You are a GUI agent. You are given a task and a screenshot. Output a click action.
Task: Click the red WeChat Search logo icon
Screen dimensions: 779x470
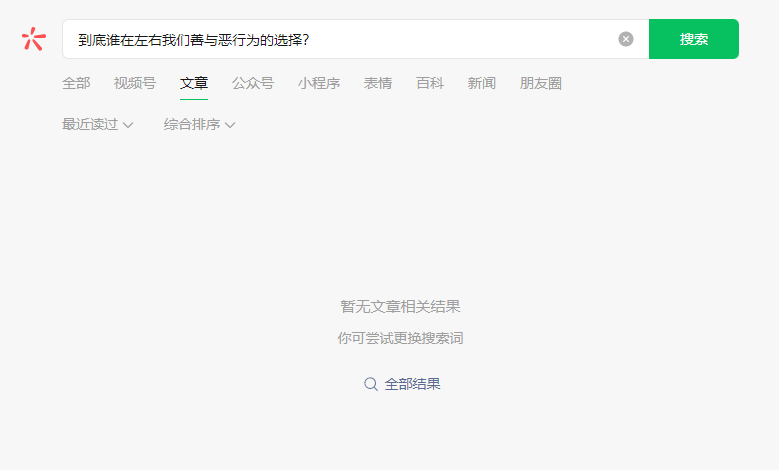click(34, 39)
